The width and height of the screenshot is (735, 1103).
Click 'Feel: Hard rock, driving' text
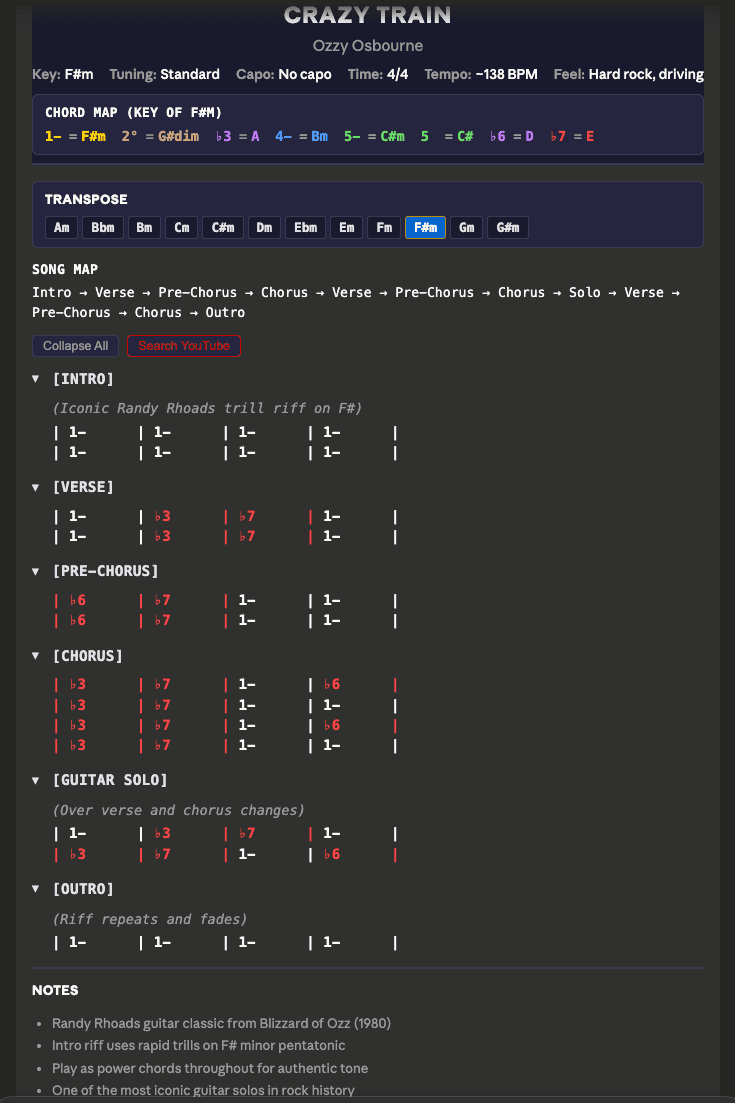click(x=629, y=74)
